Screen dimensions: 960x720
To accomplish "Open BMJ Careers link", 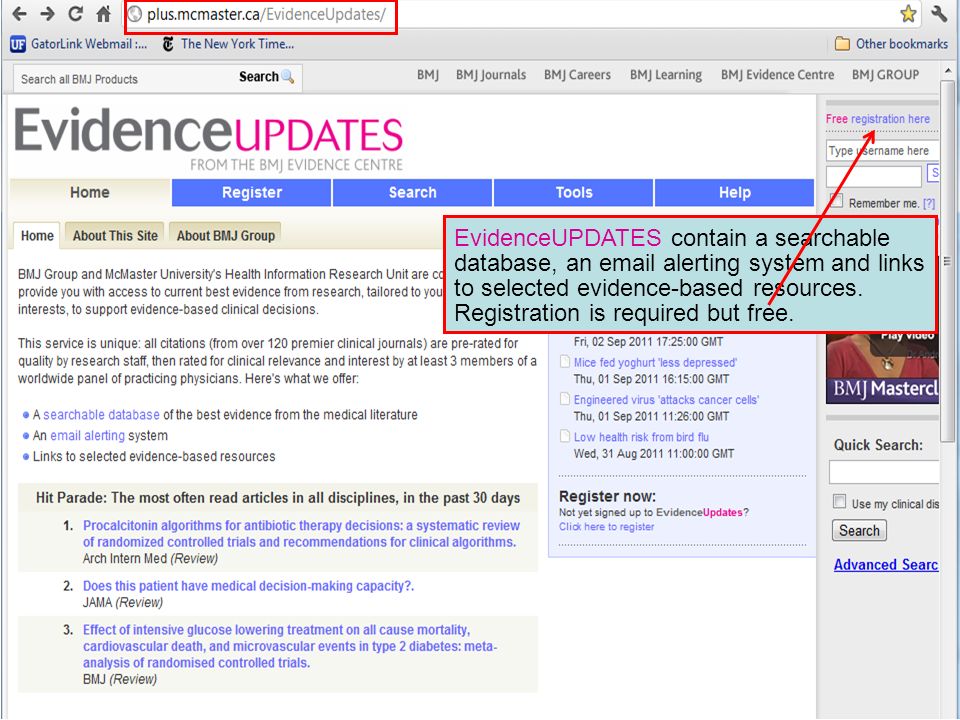I will [x=577, y=75].
